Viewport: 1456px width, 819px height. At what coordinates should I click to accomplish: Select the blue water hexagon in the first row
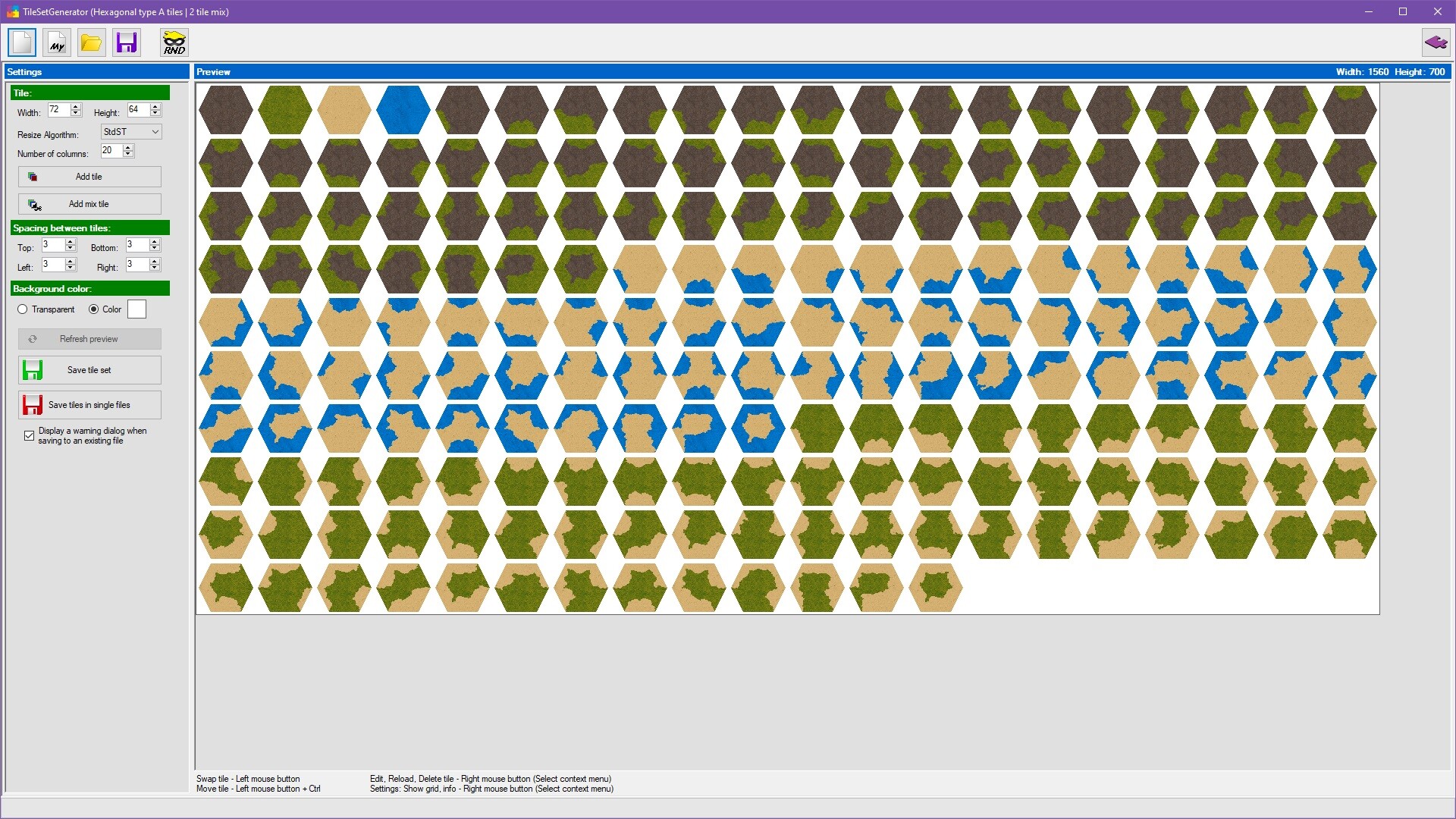(403, 109)
